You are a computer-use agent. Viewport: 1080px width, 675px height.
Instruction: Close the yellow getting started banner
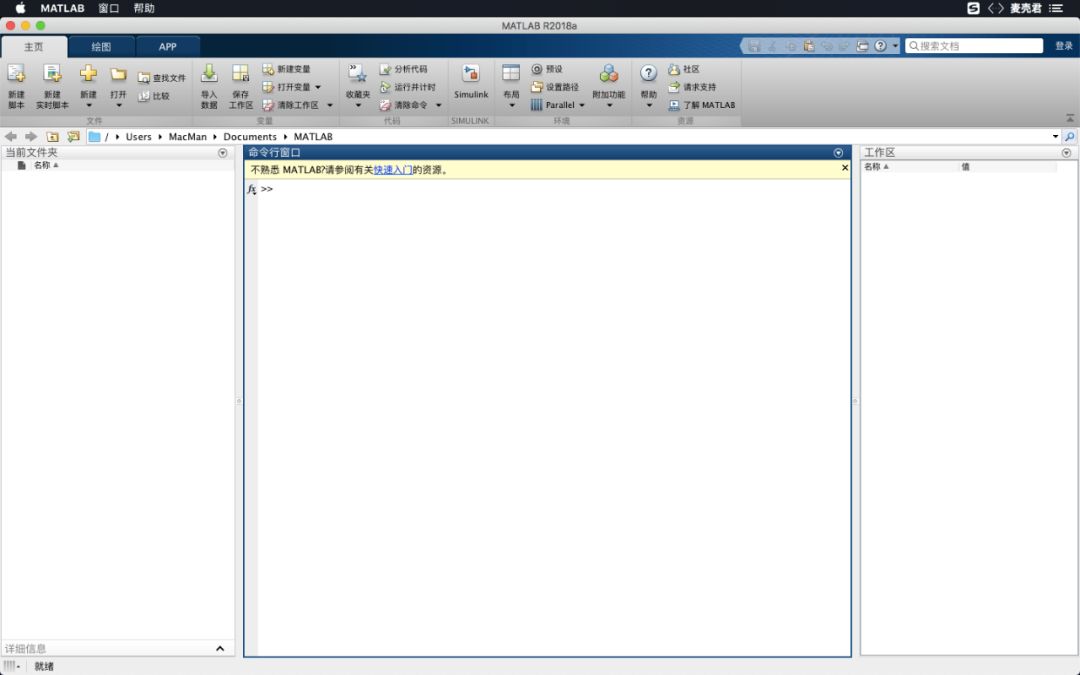pyautogui.click(x=845, y=167)
